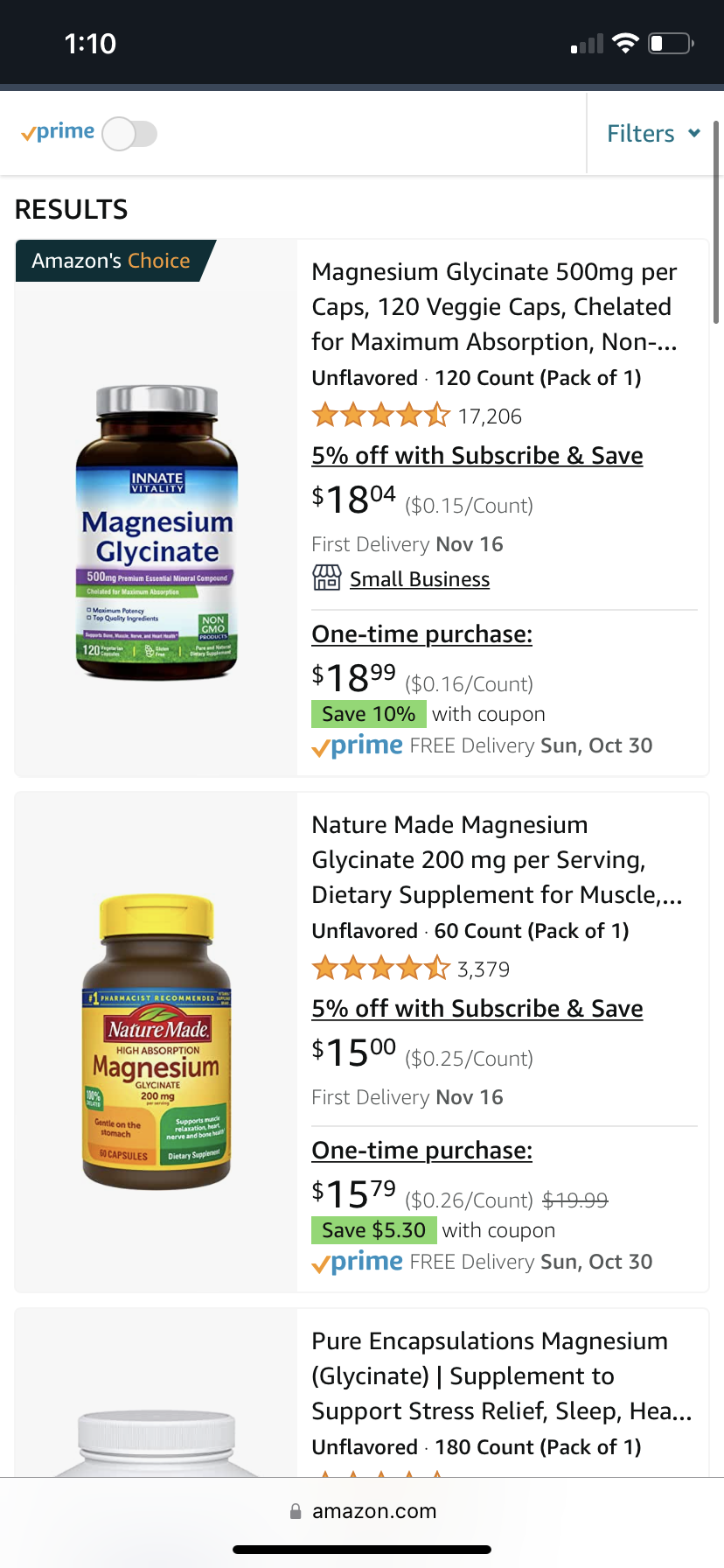Open Magnesium Glycinate 500mg product title
The image size is (724, 1568).
click(x=495, y=307)
